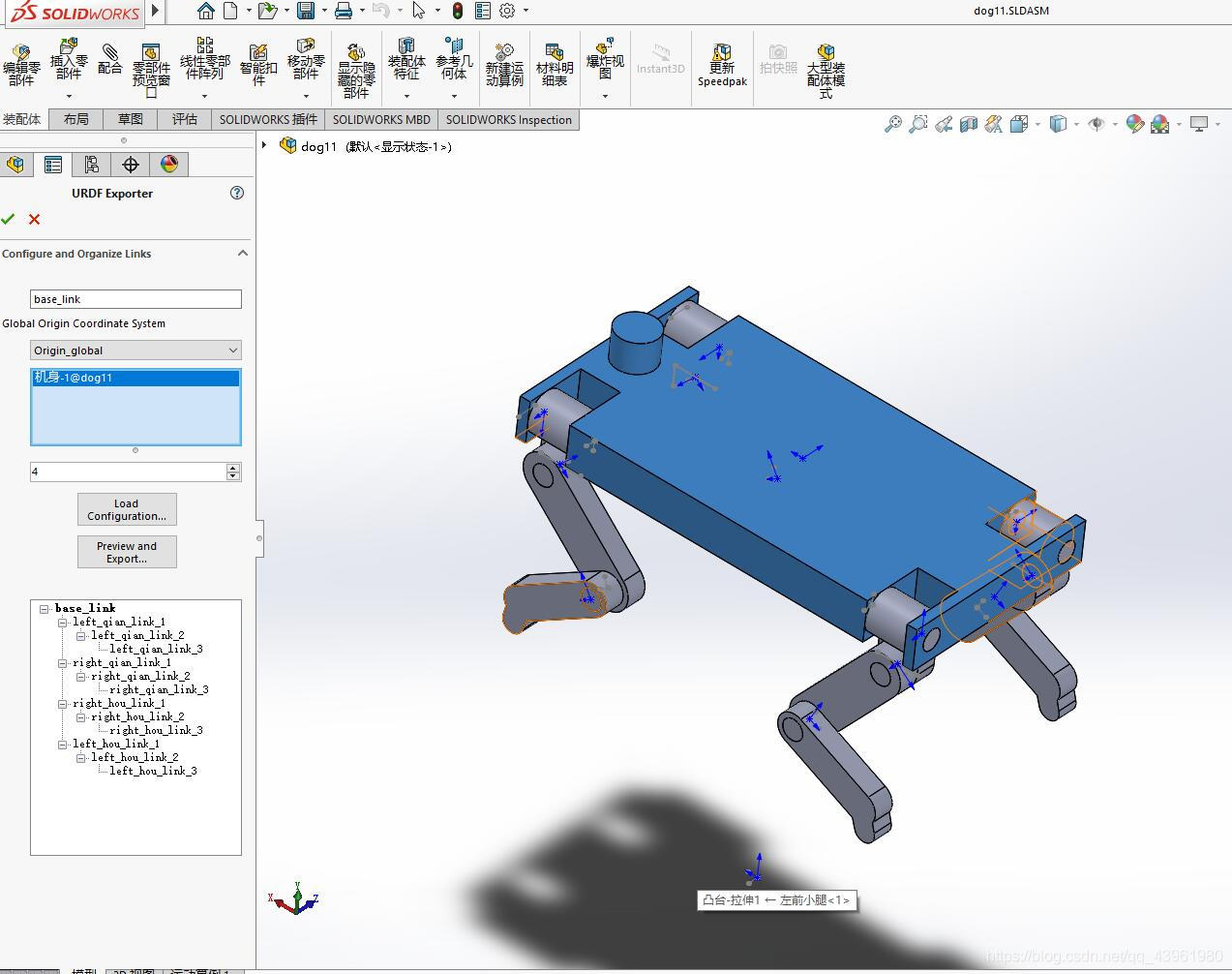Switch to the SOLIDWORKS Inspection tab
The width and height of the screenshot is (1232, 974).
point(509,119)
